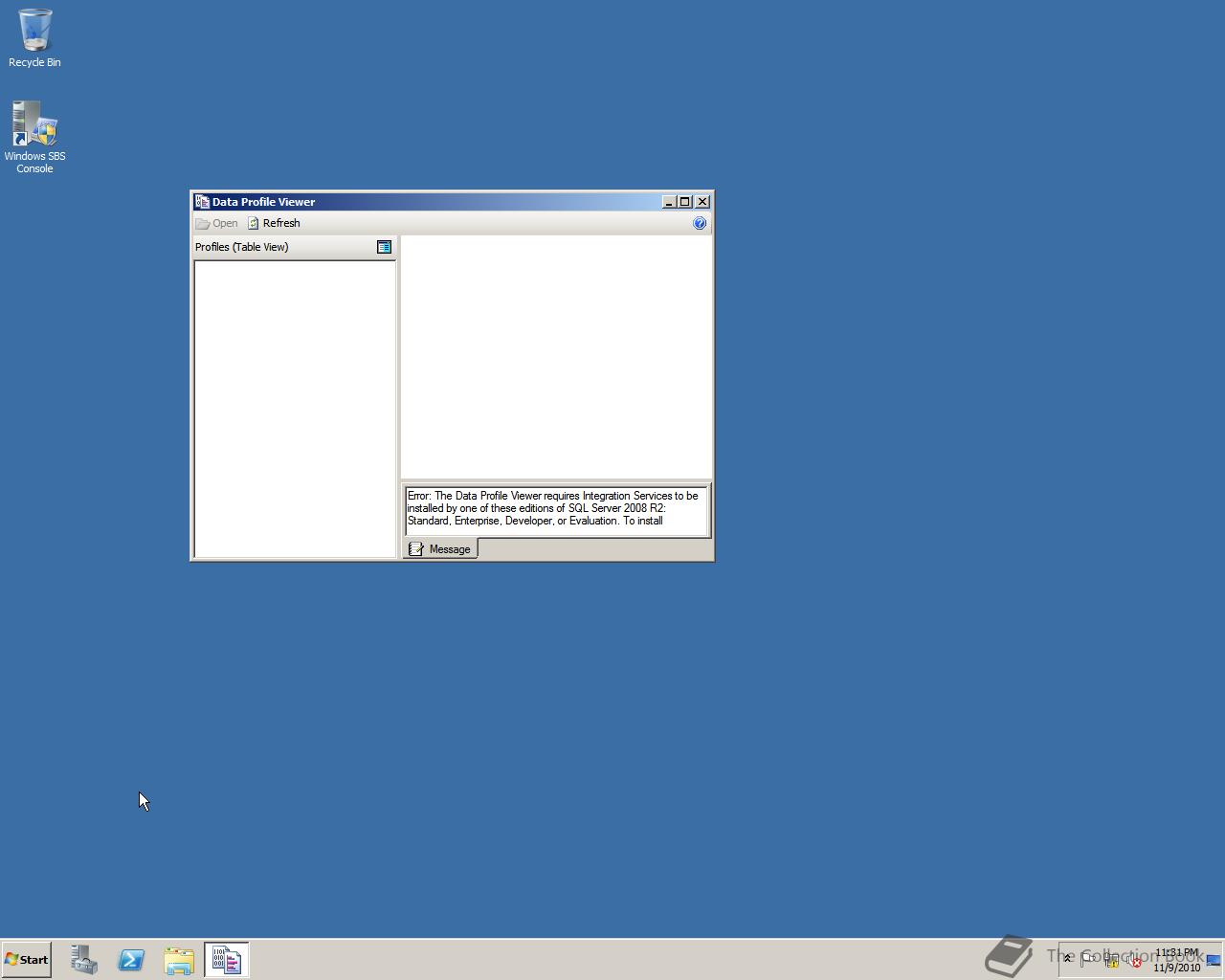Select the Message tab

pos(440,548)
